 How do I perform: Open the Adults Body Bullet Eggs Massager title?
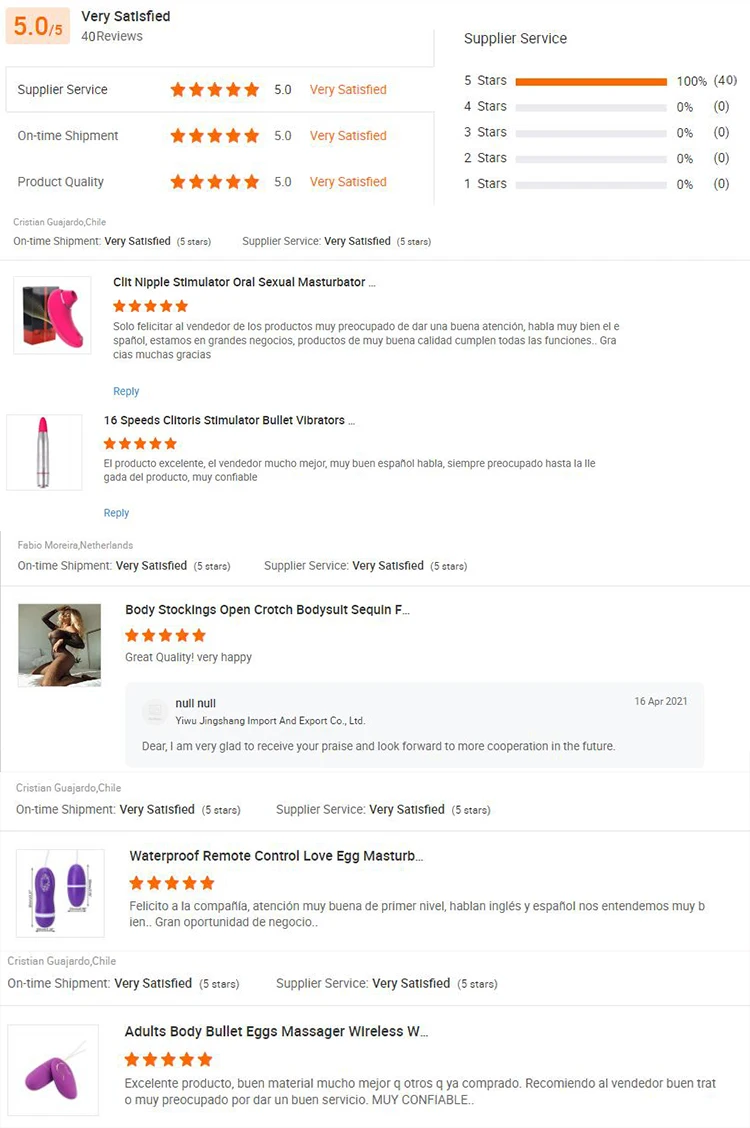pyautogui.click(x=276, y=1032)
